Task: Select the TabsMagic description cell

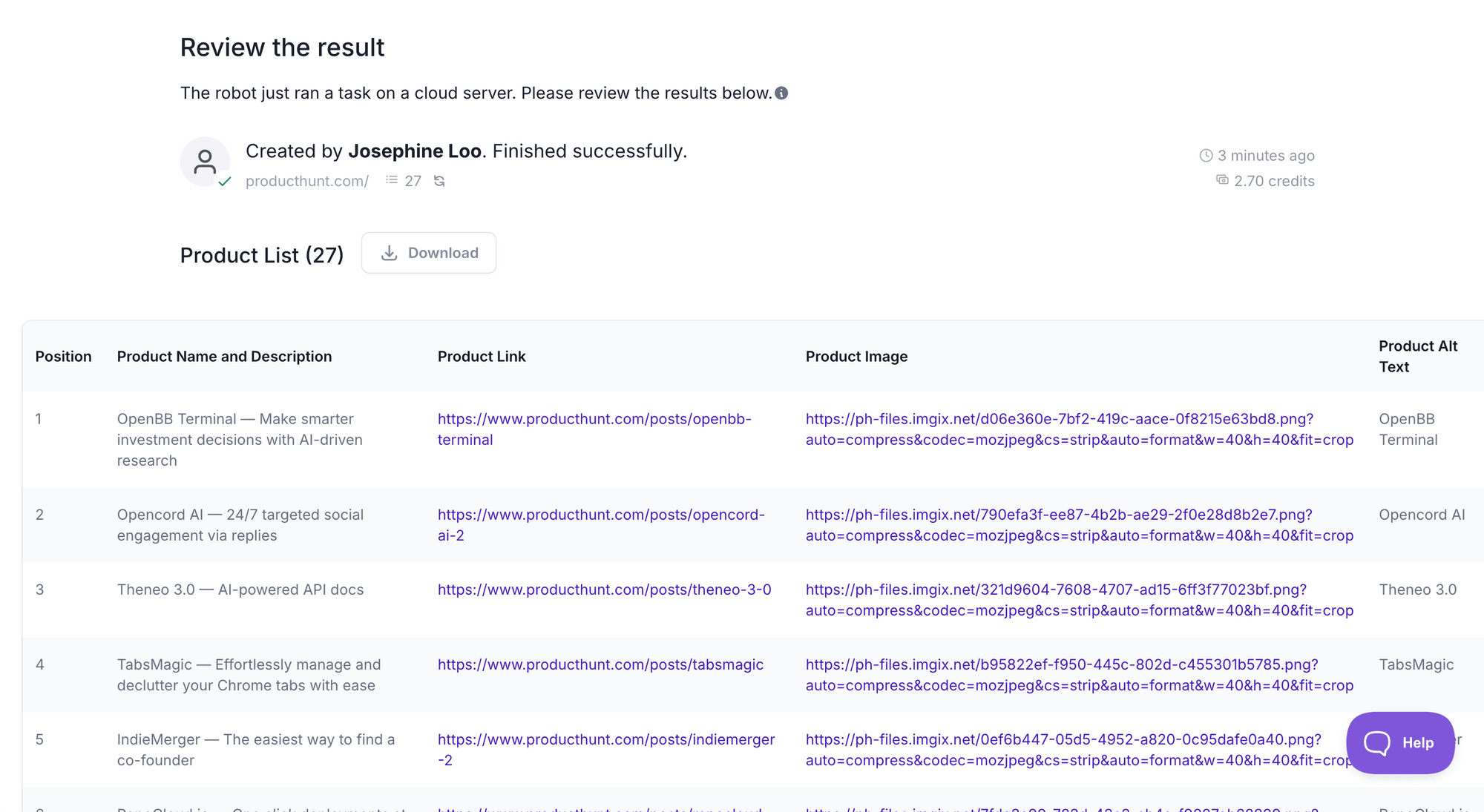Action: [x=249, y=675]
